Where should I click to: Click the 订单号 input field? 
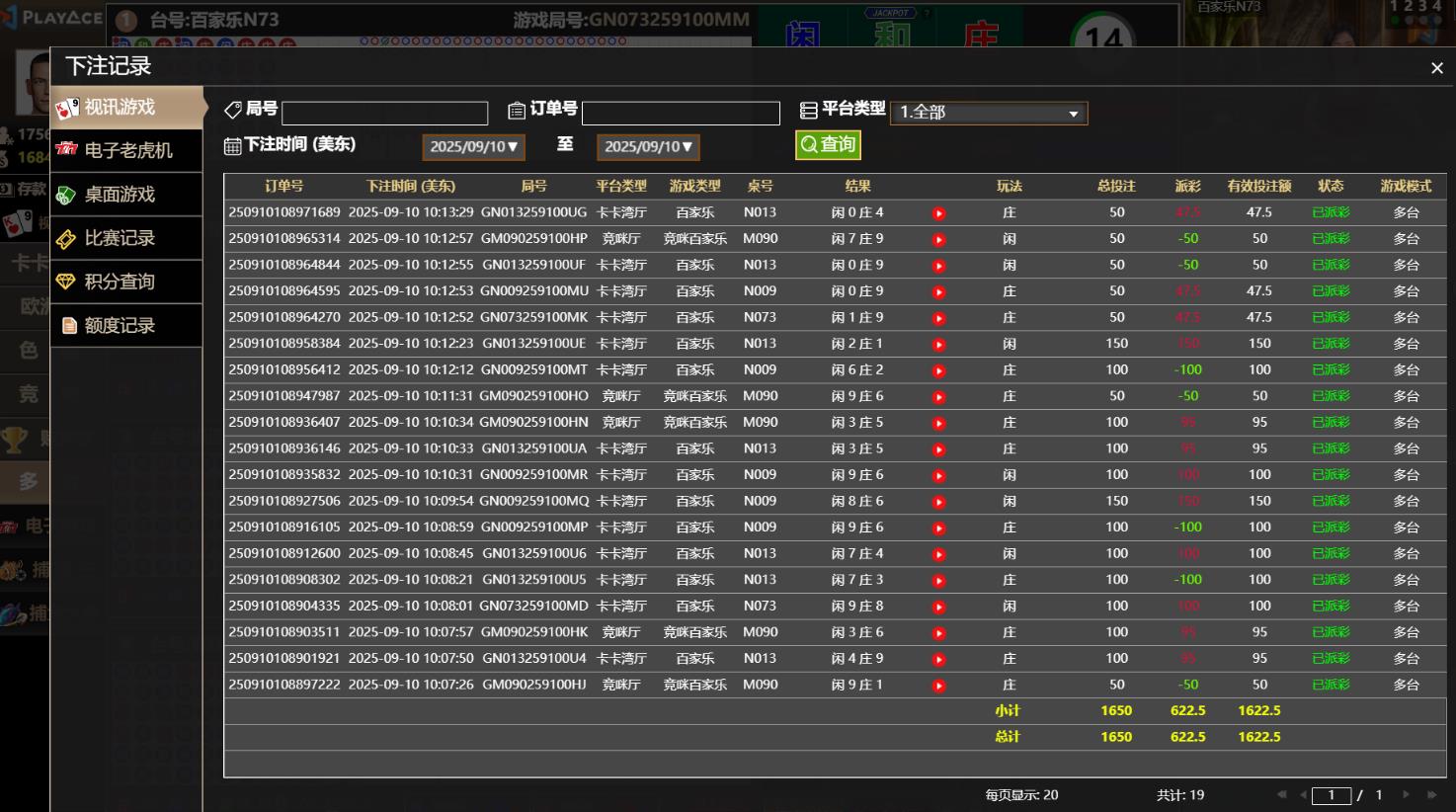pyautogui.click(x=681, y=114)
